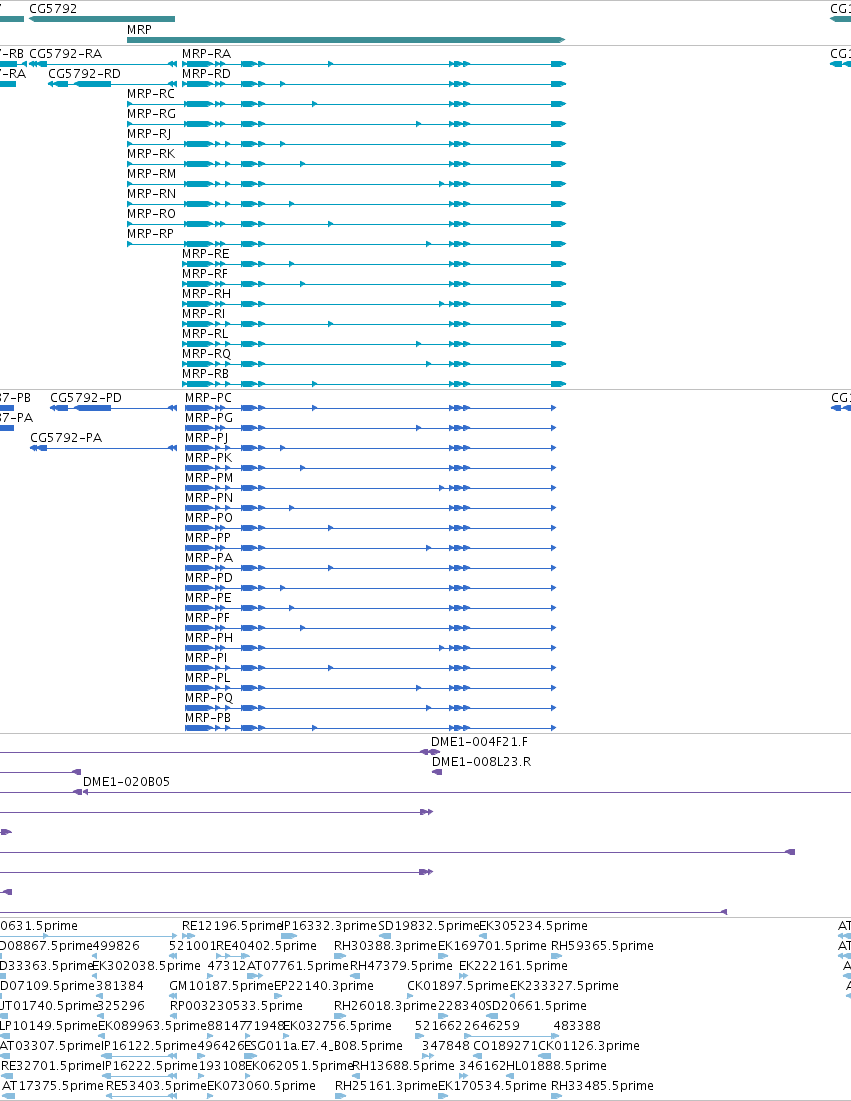Open the MRP-RA transcript label
This screenshot has width=851, height=1101.
point(206,53)
